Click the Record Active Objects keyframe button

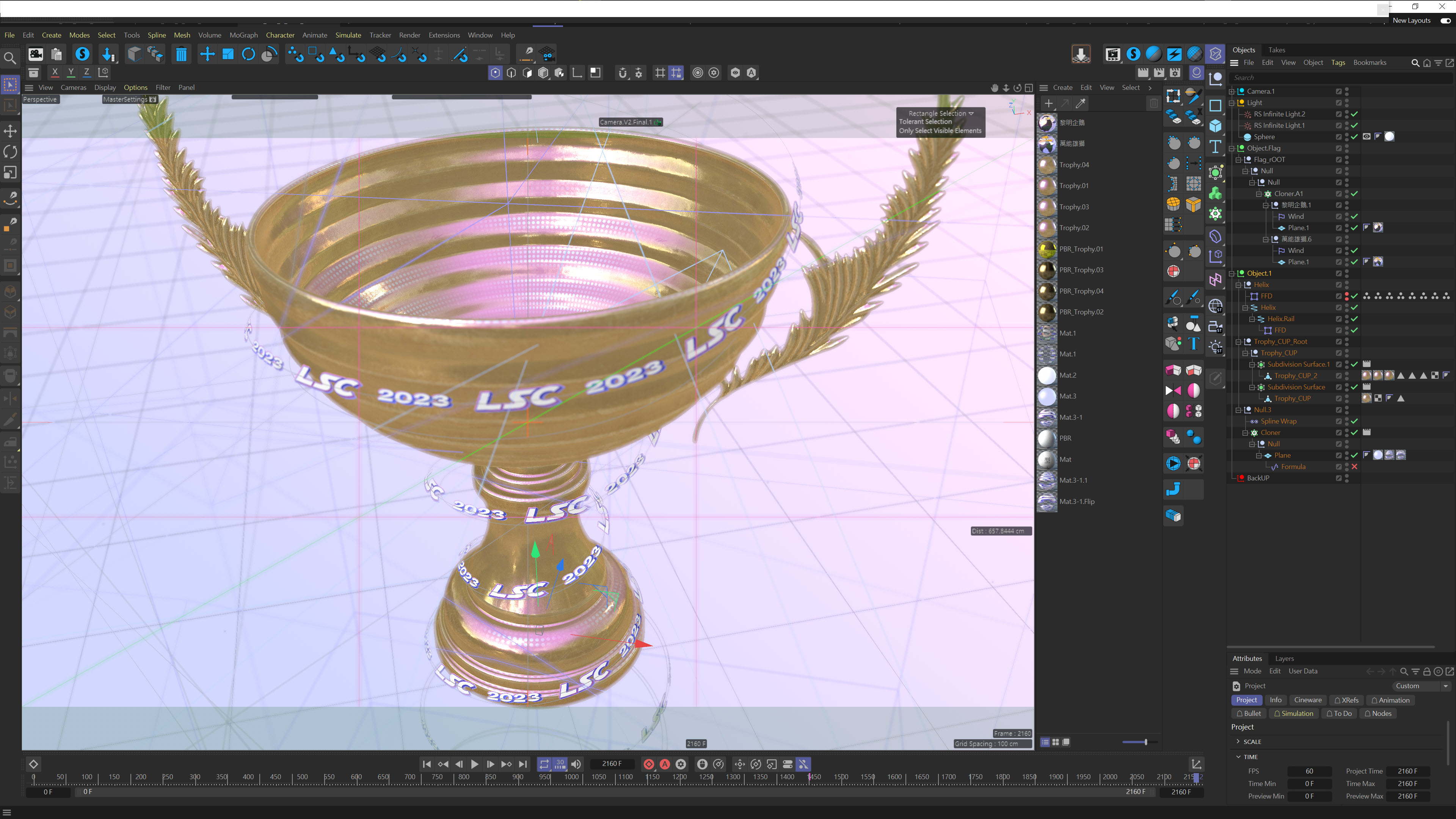click(x=649, y=764)
